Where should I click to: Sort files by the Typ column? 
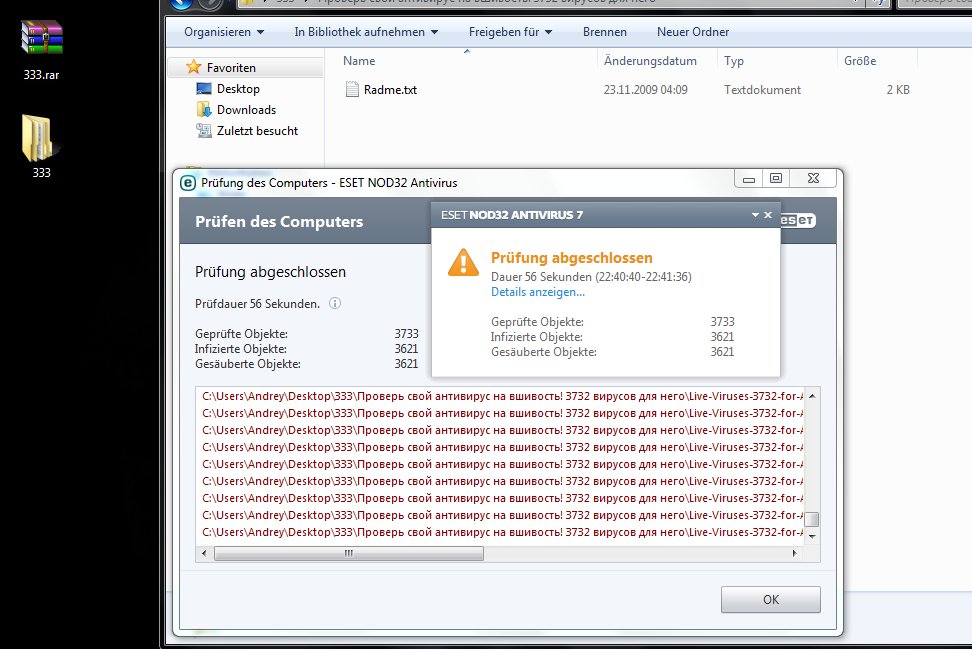pos(734,61)
